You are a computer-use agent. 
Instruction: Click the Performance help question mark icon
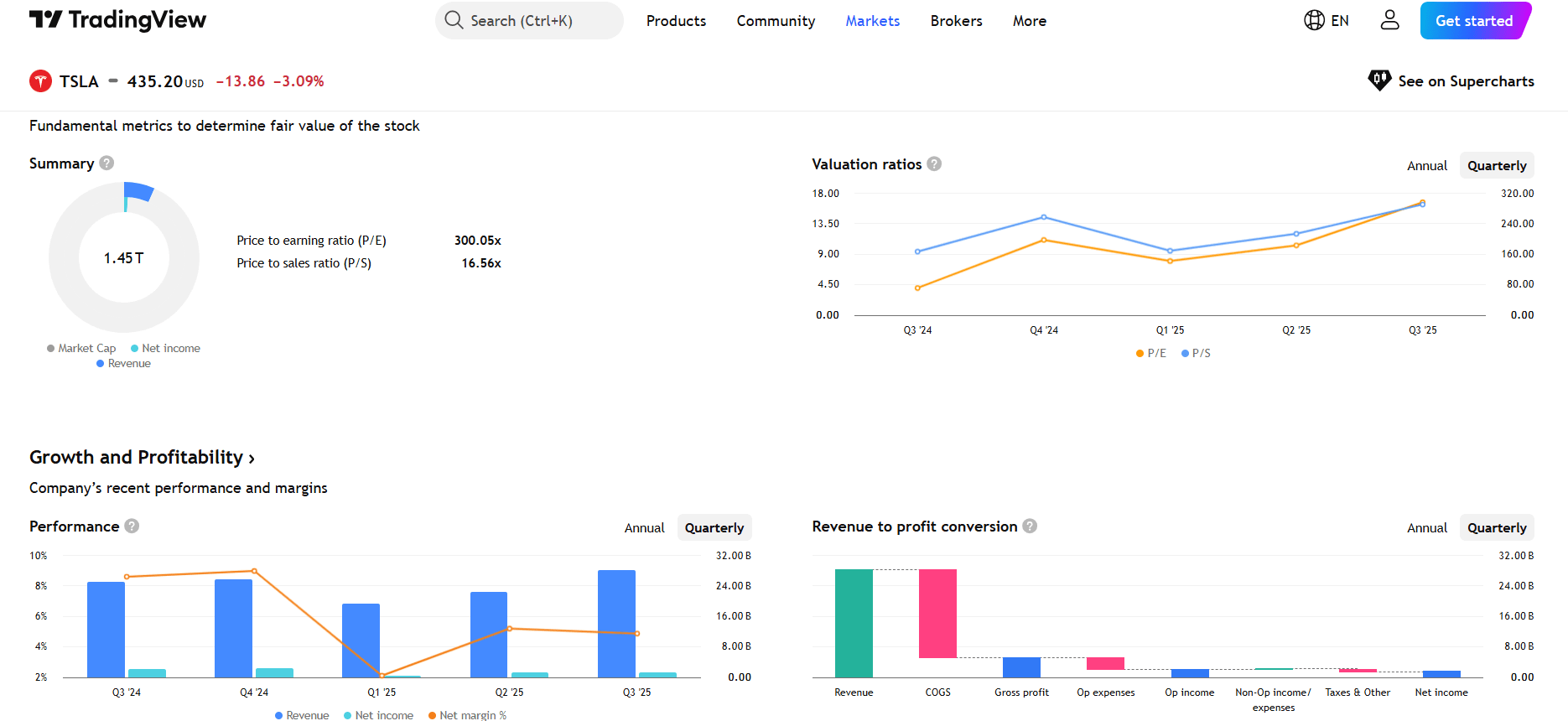click(x=132, y=526)
